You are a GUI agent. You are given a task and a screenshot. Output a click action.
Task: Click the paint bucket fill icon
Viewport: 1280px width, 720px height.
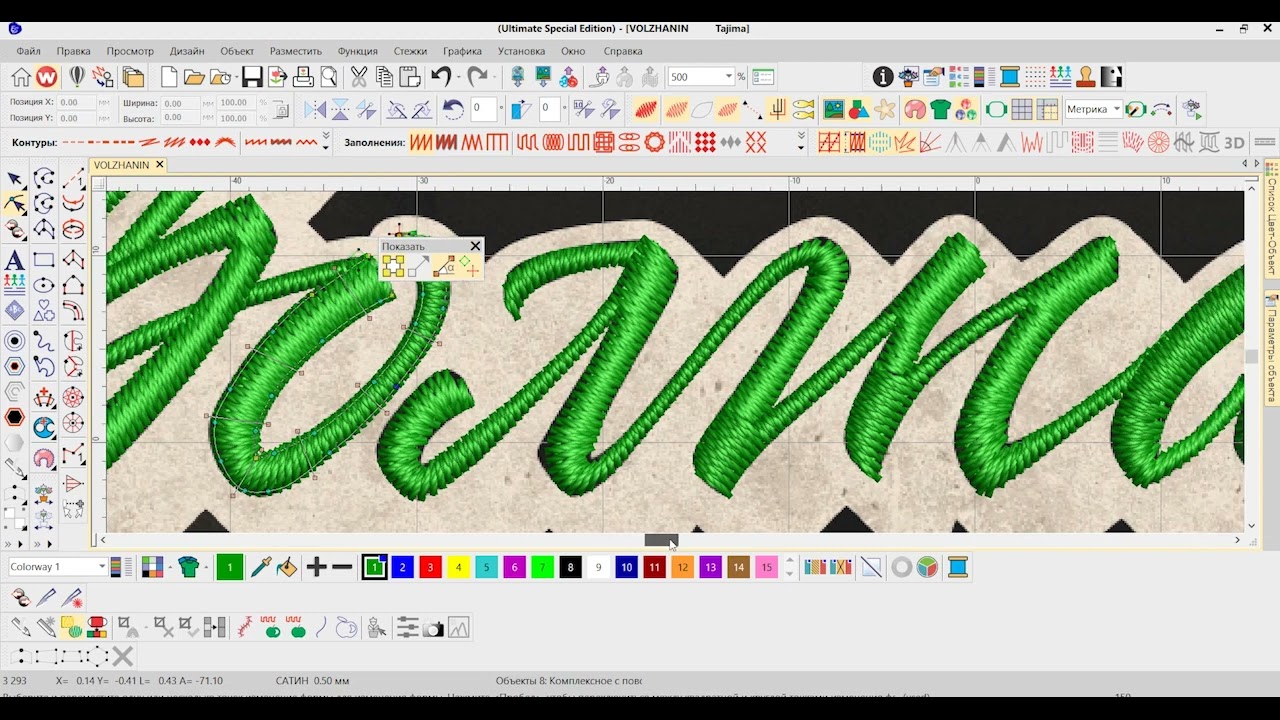click(286, 567)
